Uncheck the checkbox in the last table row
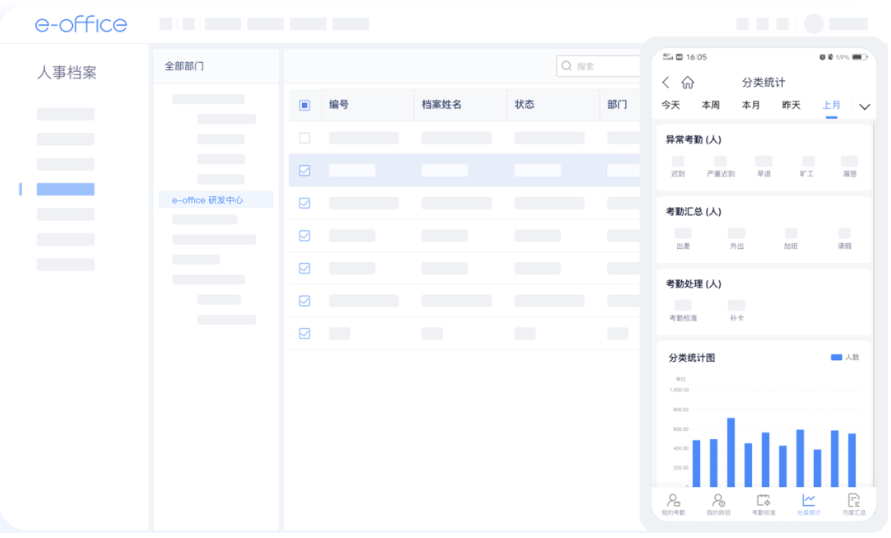The image size is (891, 538). [305, 333]
